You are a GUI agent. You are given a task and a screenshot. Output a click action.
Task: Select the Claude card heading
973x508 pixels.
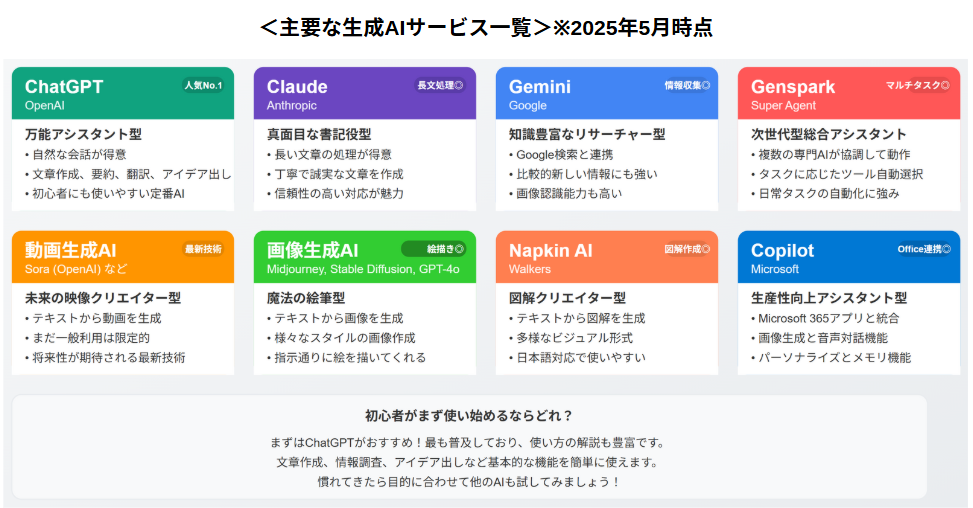[x=297, y=87]
